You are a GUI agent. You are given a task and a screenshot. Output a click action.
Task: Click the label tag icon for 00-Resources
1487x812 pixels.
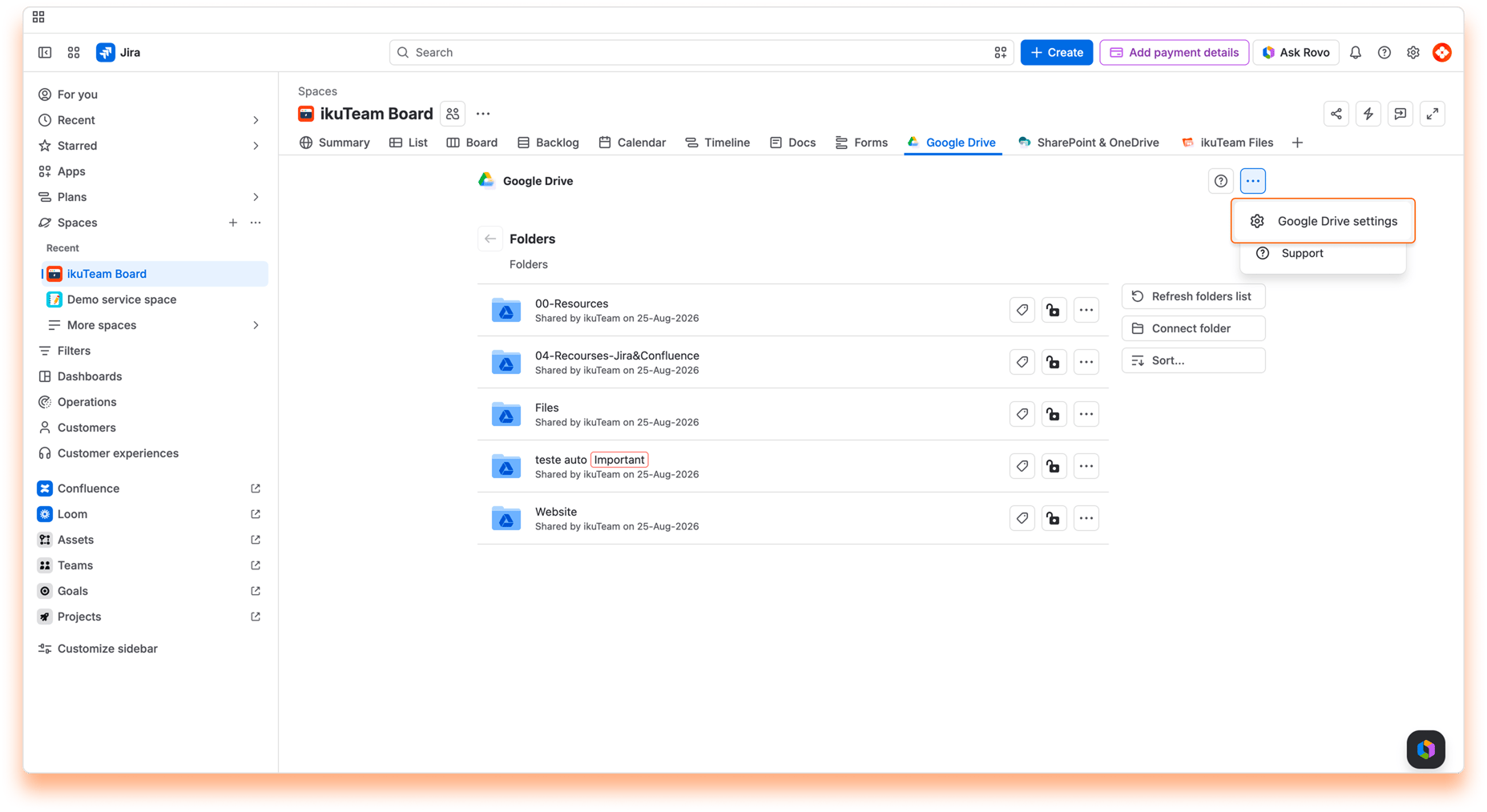(1022, 310)
